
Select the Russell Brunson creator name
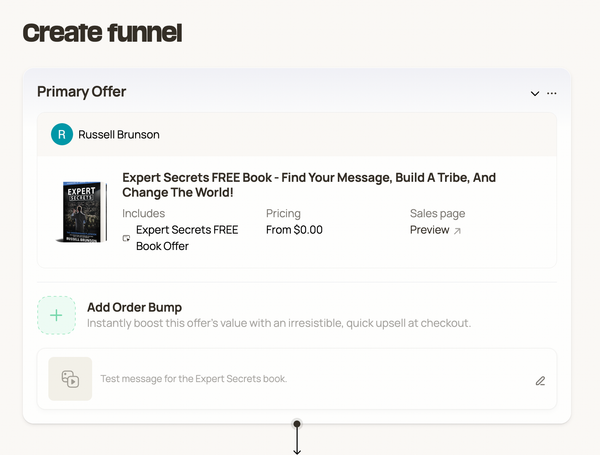(119, 135)
